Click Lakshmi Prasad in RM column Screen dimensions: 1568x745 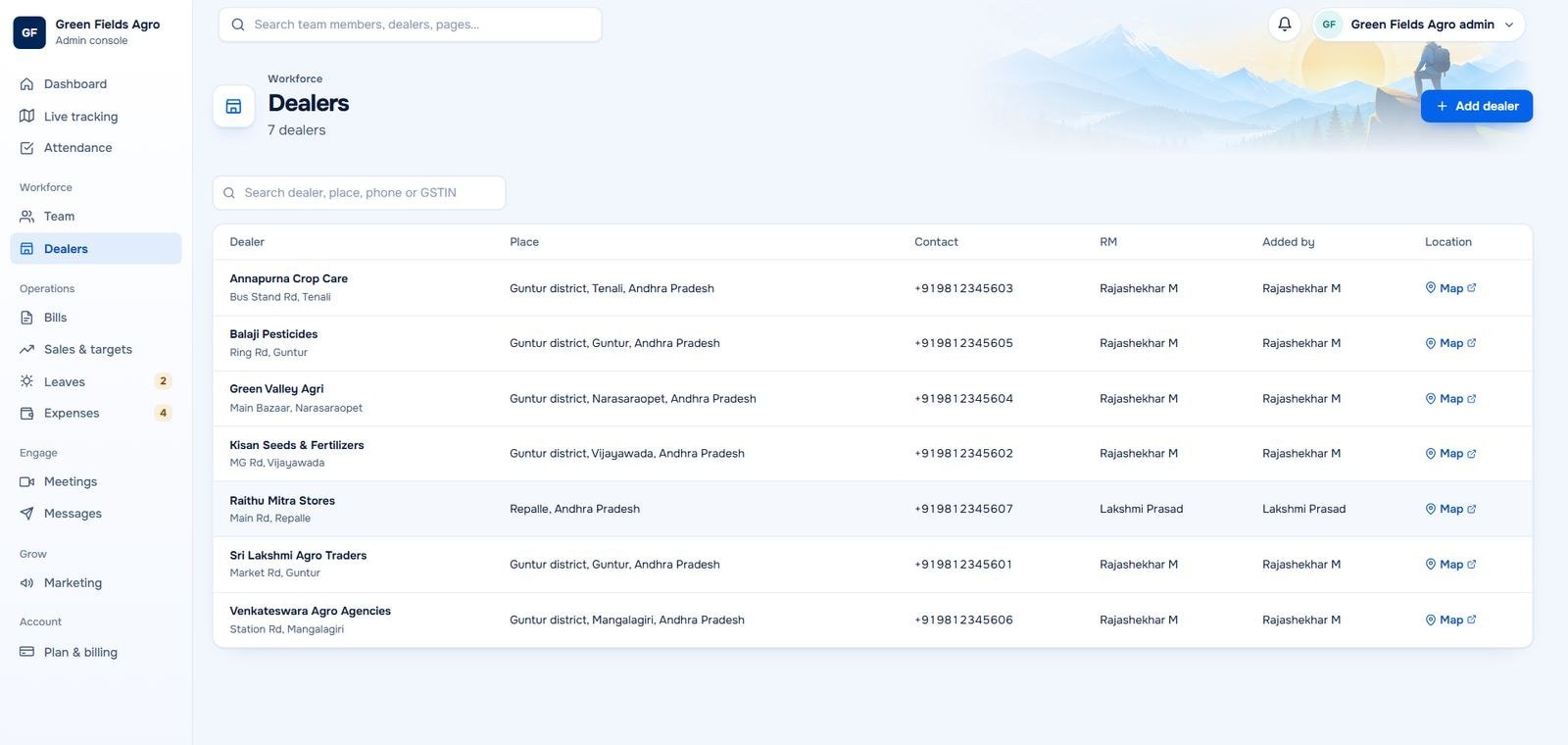1142,509
